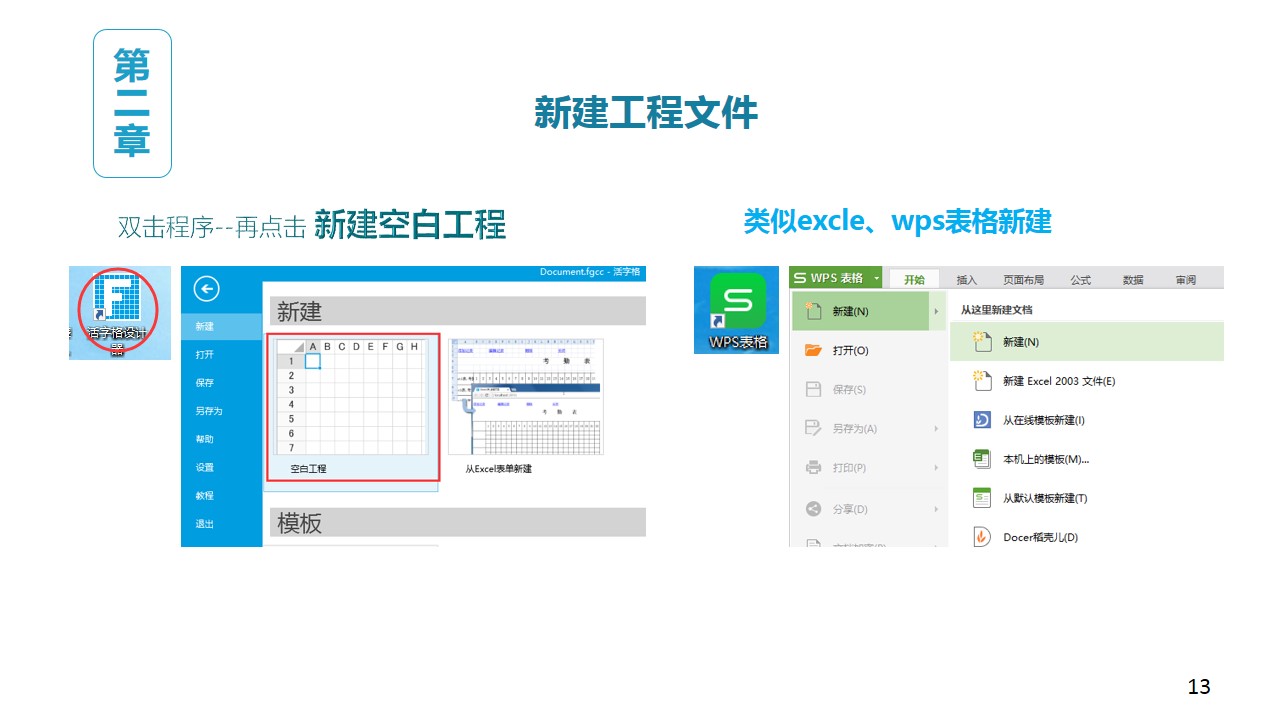Choose 从默认模板新建 in the WPS list
The width and height of the screenshot is (1280, 720).
pyautogui.click(x=1044, y=498)
